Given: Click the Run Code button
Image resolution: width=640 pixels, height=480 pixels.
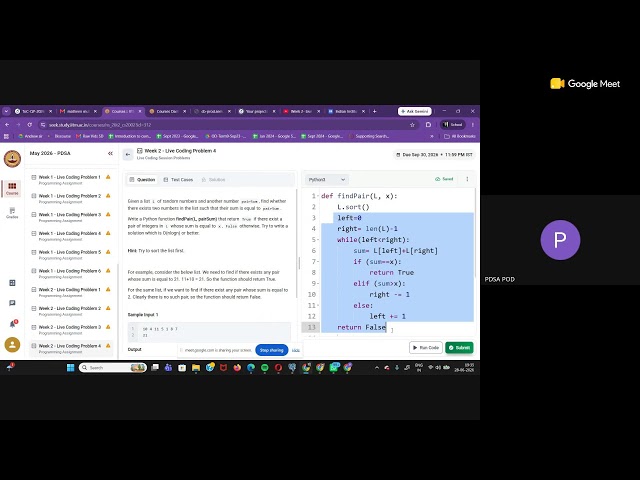Looking at the screenshot, I should [x=426, y=348].
